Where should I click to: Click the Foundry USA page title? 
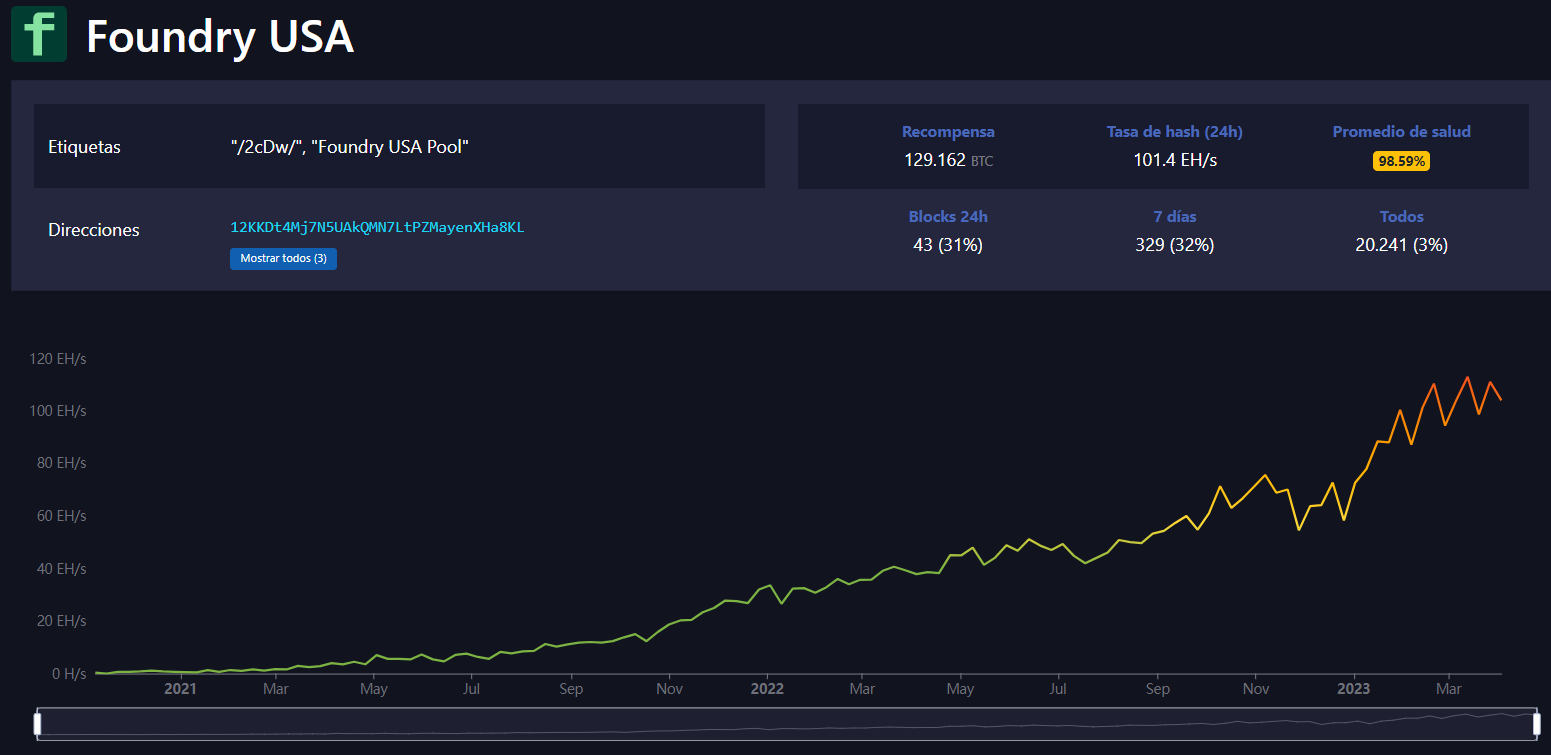point(220,37)
